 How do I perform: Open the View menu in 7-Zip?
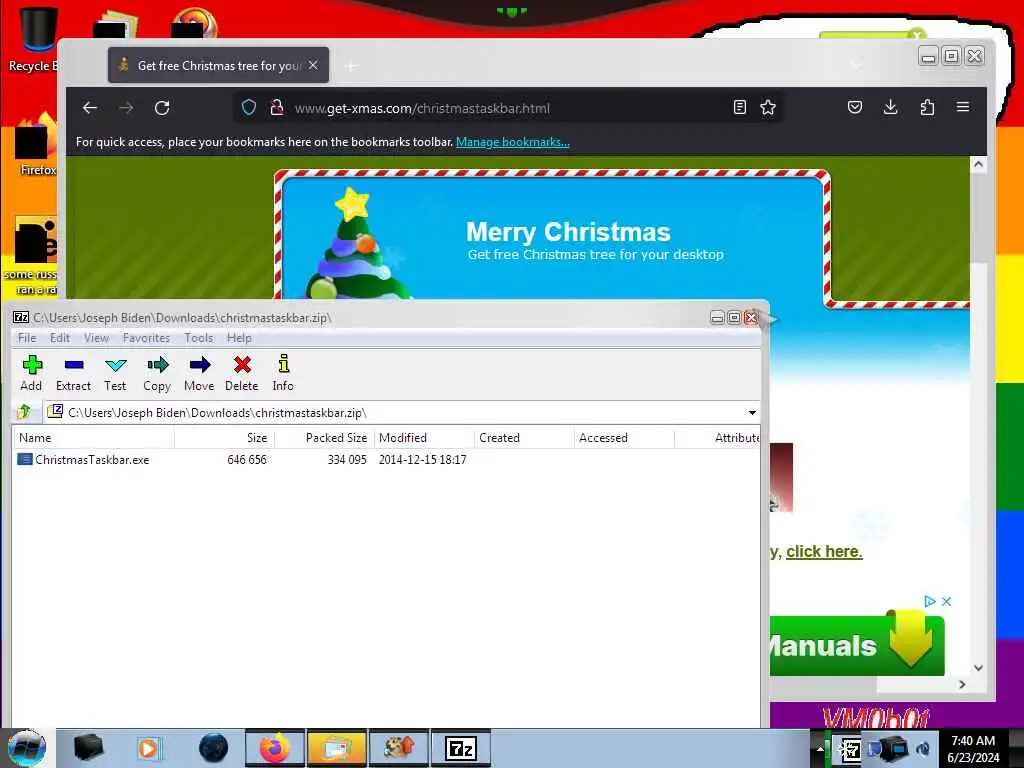pos(96,338)
